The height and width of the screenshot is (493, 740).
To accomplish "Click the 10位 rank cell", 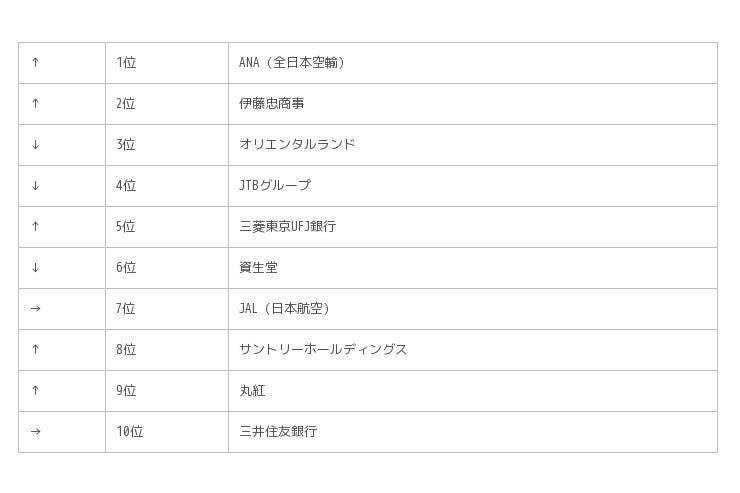I will (129, 432).
